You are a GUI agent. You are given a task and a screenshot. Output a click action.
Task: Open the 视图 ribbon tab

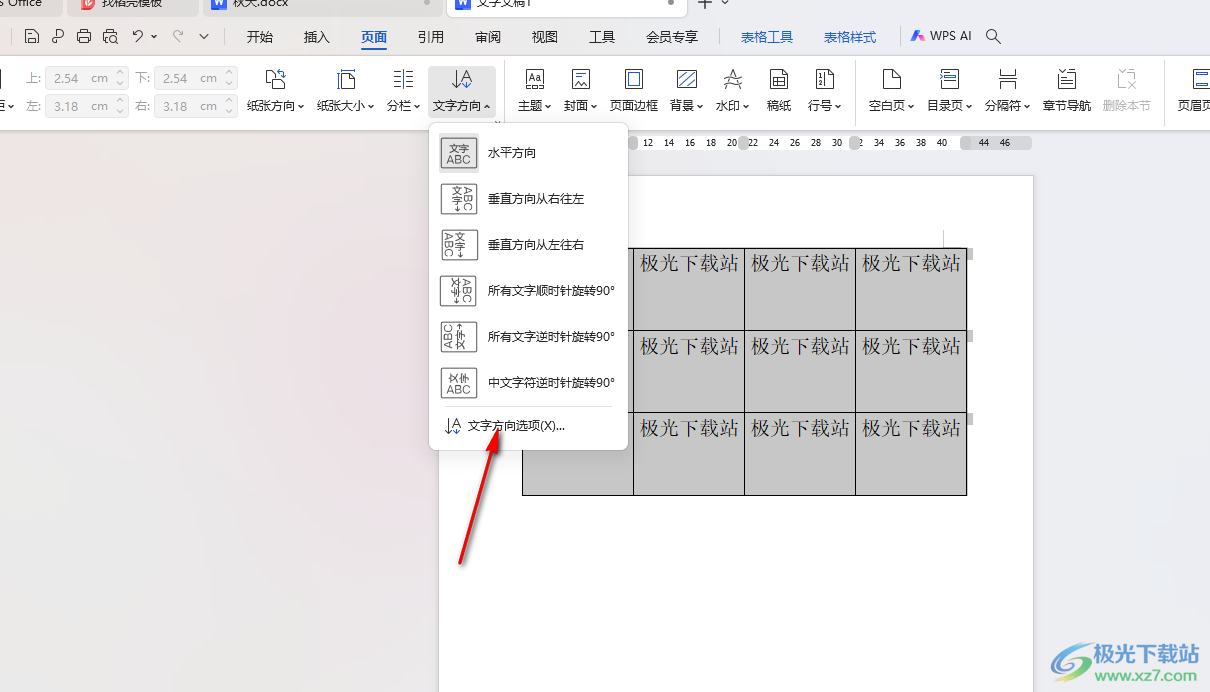(x=545, y=37)
